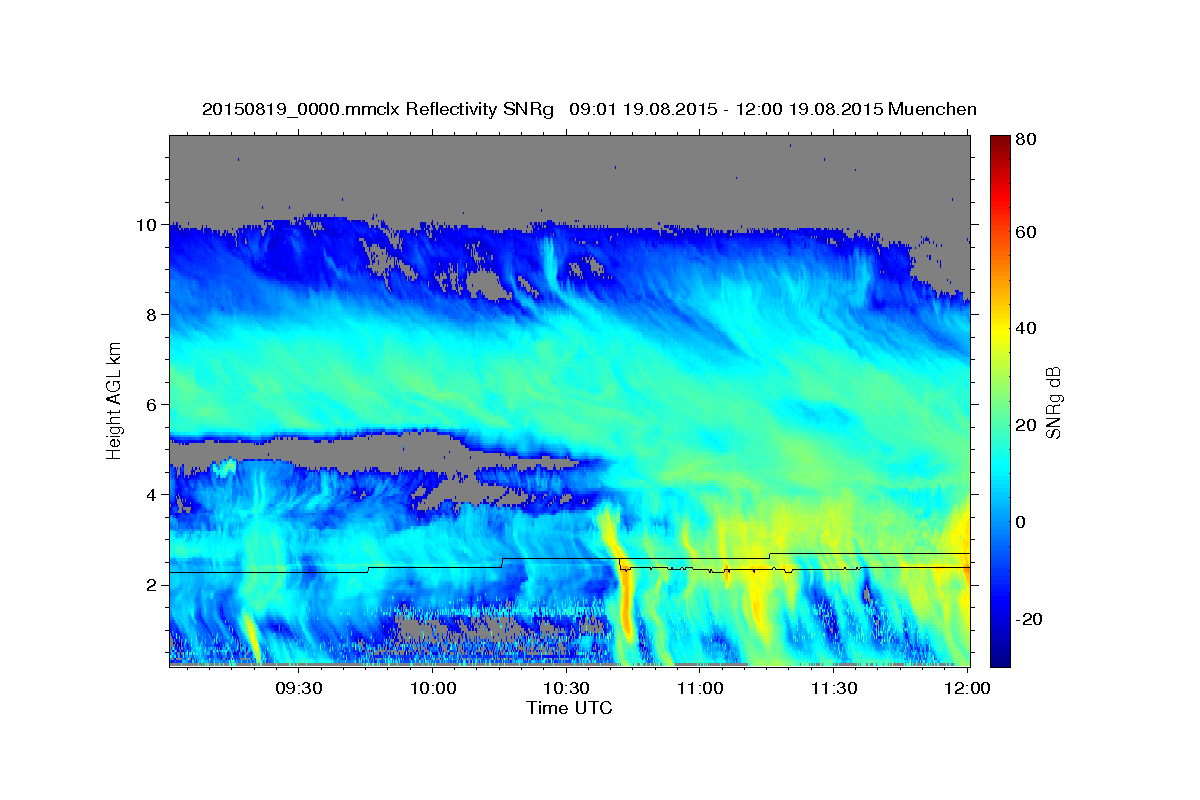Click the colorbar value 80
The image size is (1200, 800).
(1025, 139)
